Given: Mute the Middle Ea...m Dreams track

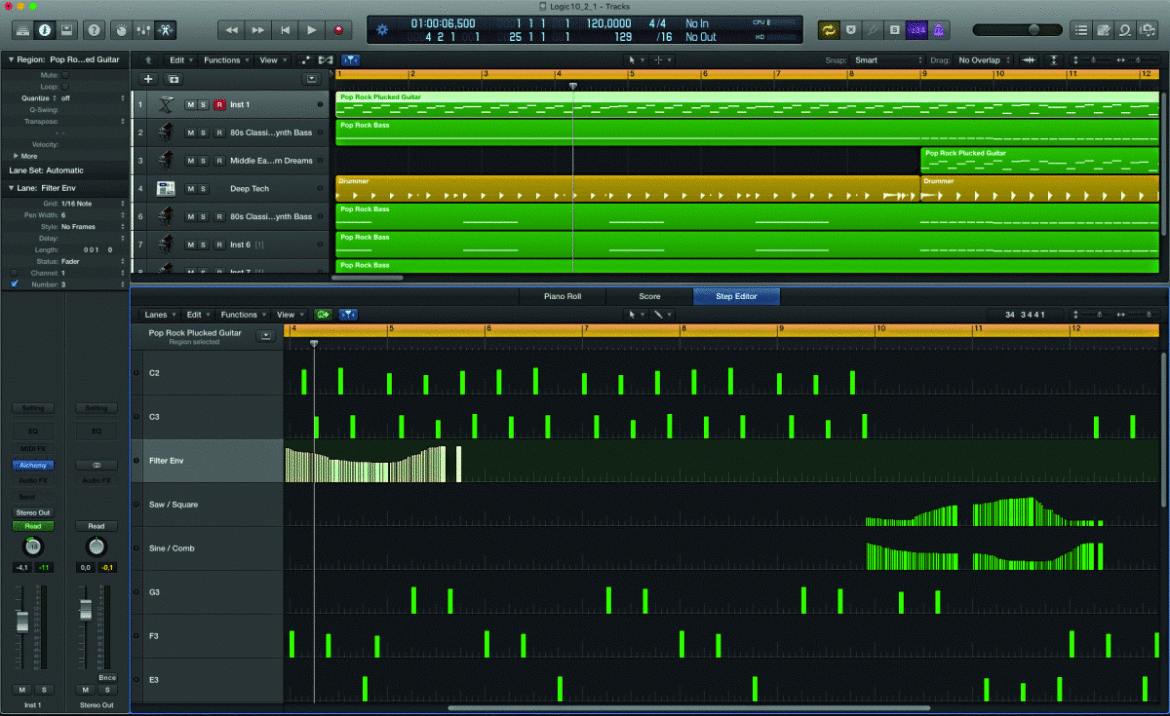Looking at the screenshot, I should click(x=190, y=161).
